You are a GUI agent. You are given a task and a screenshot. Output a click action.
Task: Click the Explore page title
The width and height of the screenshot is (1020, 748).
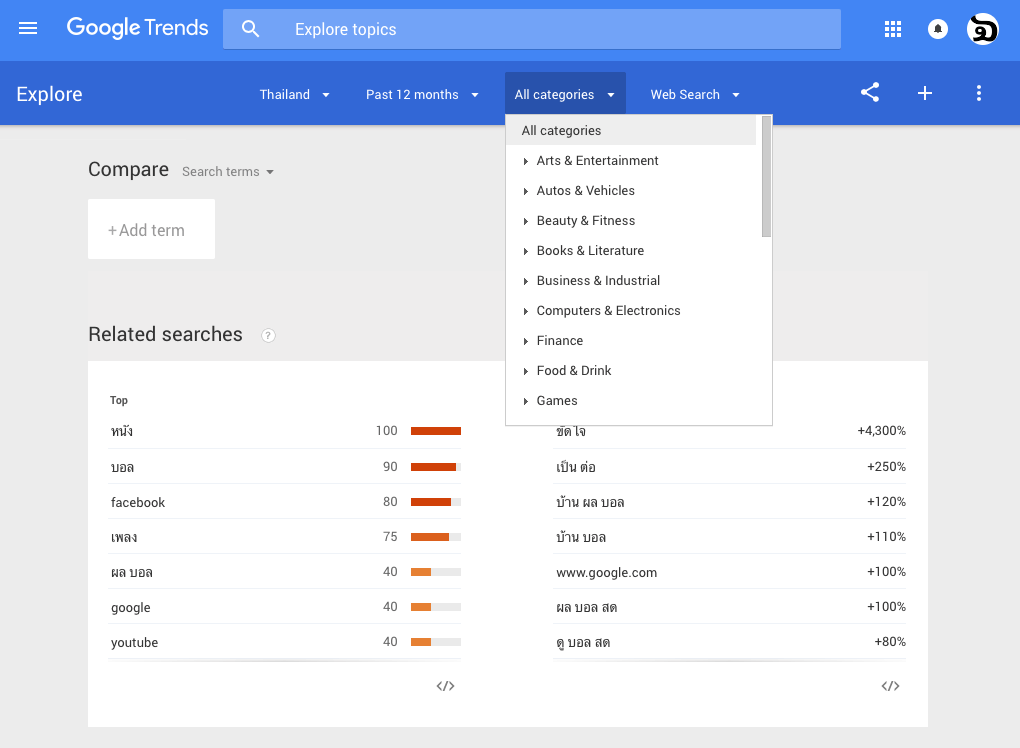49,94
